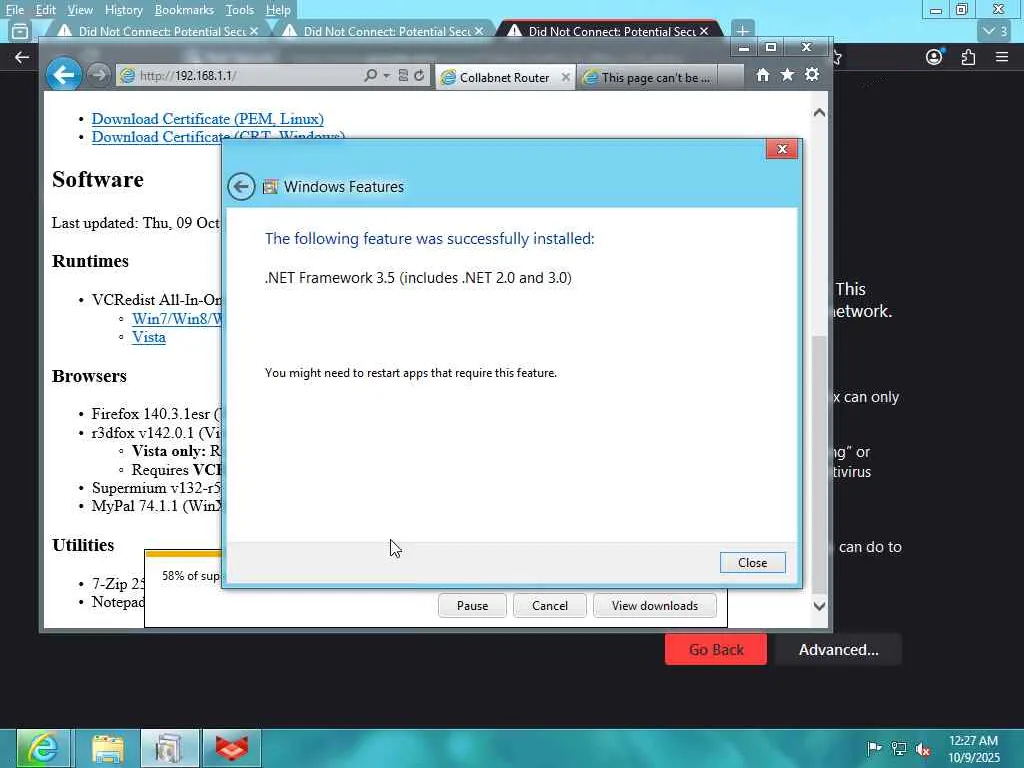
Task: Maximize the Internet Explorer window
Action: click(771, 47)
